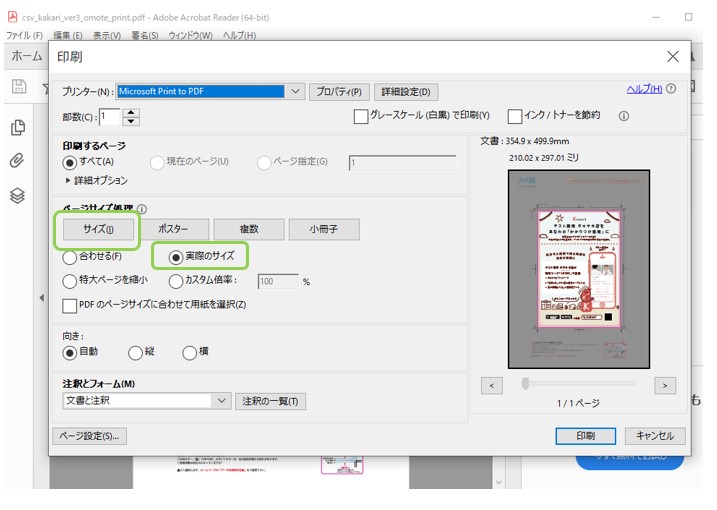Open ウィンドウ(W) menu
Image resolution: width=717 pixels, height=510 pixels.
190,35
